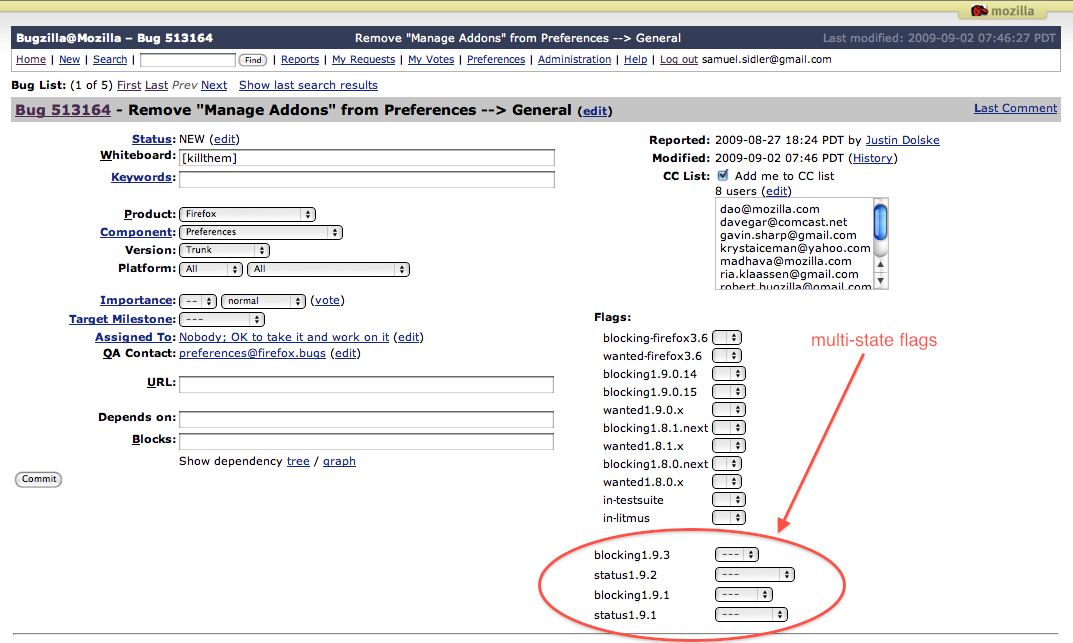The width and height of the screenshot is (1073, 643).
Task: Open the Component Preferences dropdown
Action: pos(261,232)
